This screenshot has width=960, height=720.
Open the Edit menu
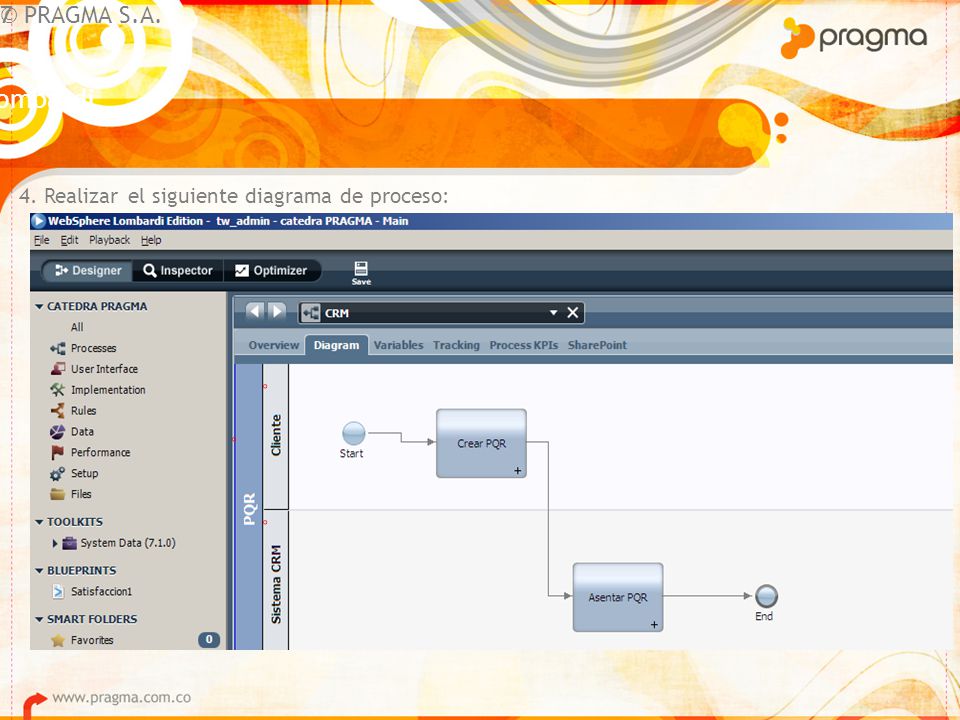pos(69,240)
